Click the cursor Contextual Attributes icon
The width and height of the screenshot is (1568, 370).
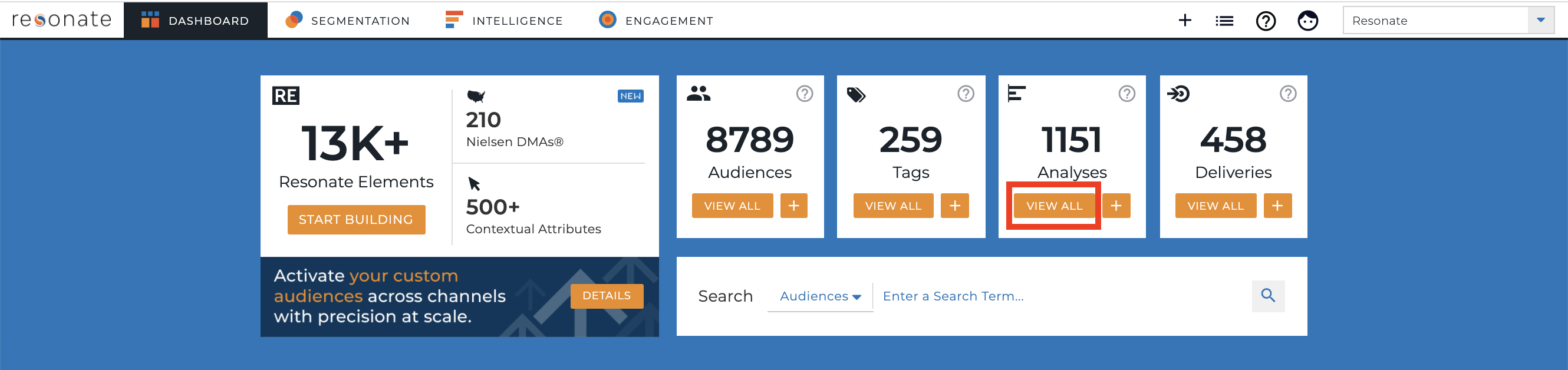[x=473, y=183]
